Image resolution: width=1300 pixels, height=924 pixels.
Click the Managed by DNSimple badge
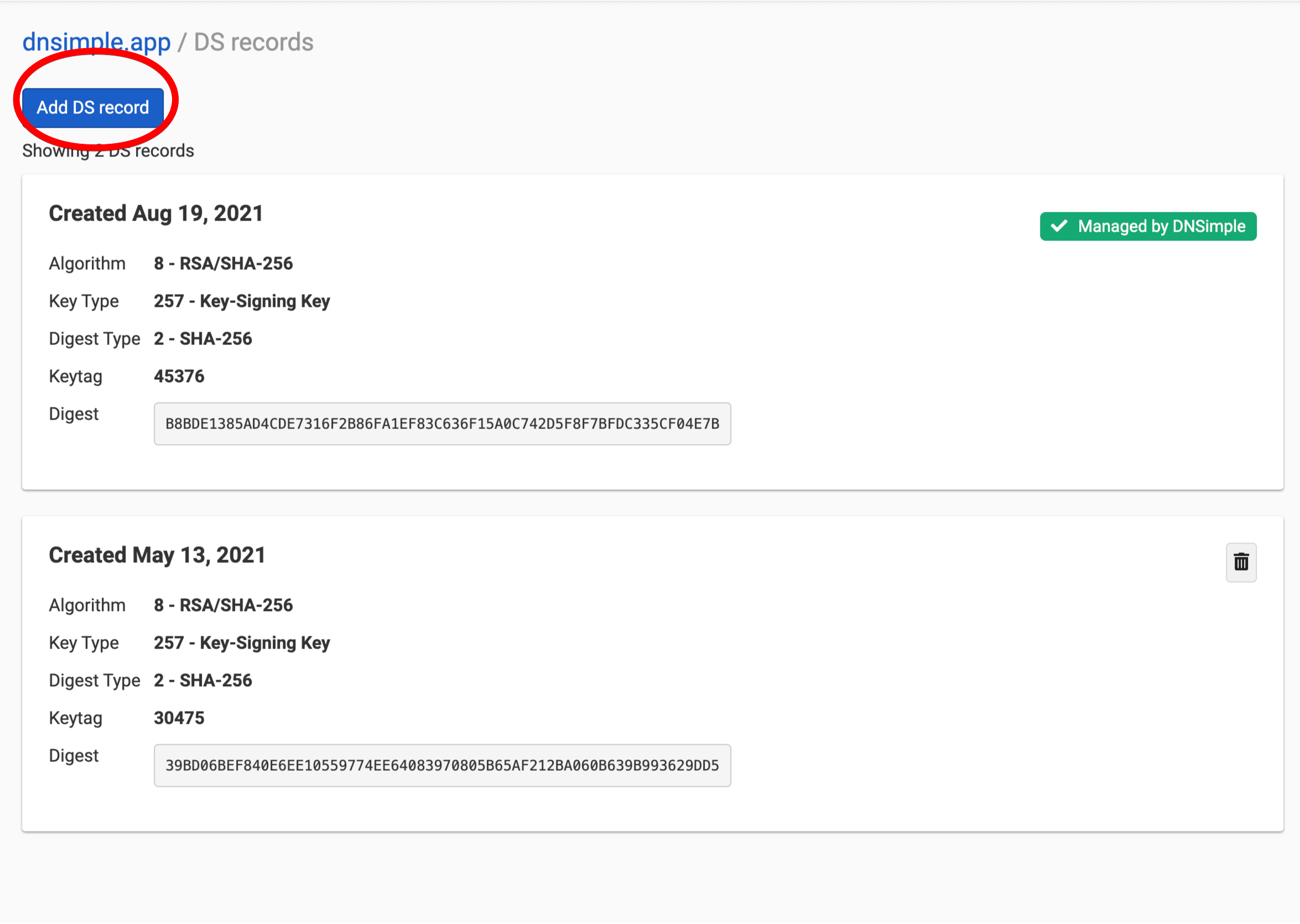[x=1148, y=227]
